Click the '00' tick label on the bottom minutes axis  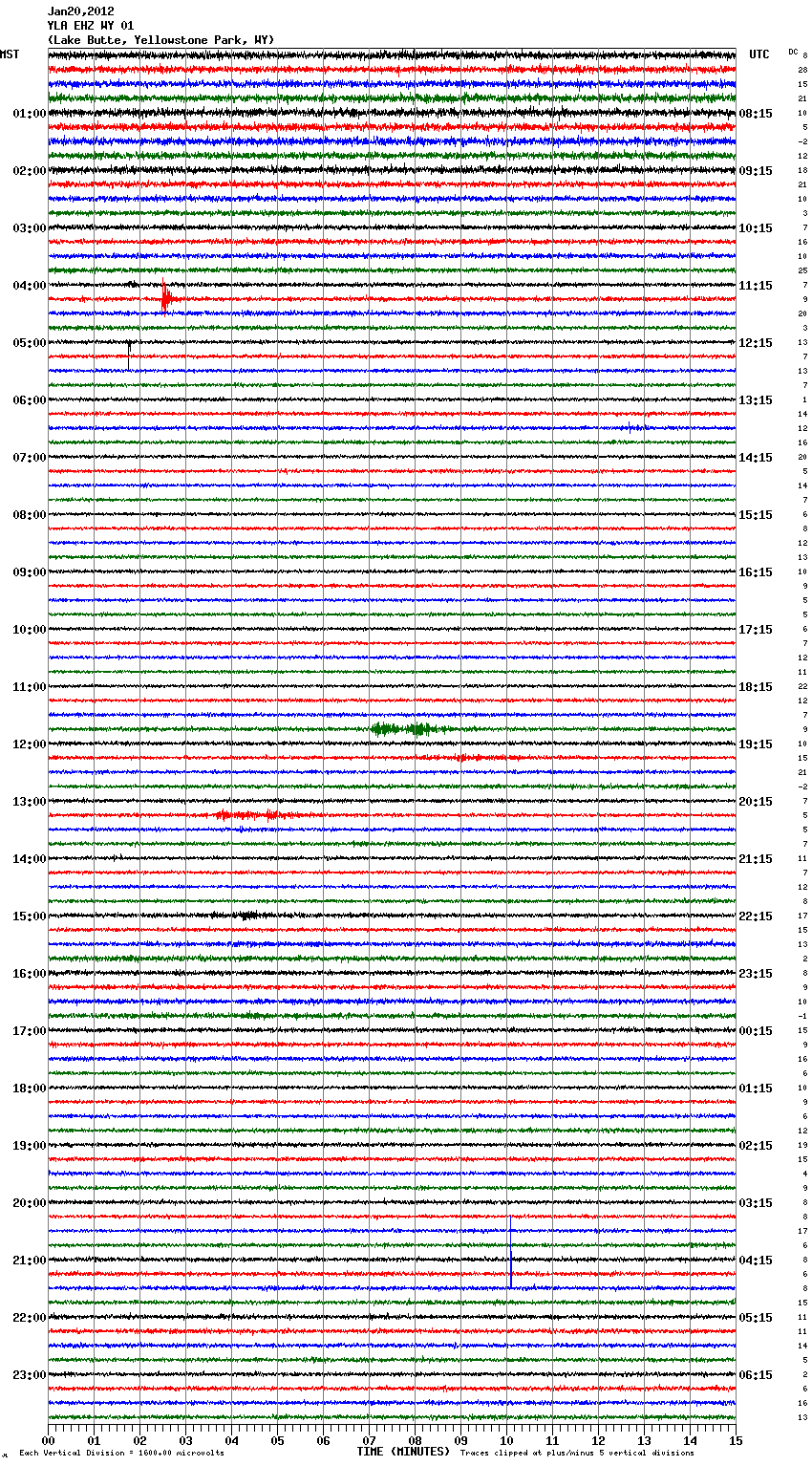click(x=48, y=1440)
